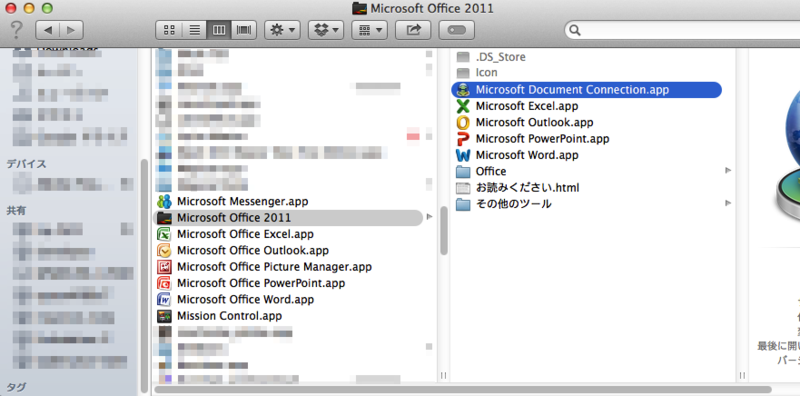This screenshot has width=800, height=396.
Task: Click the grey Icon file's icon
Action: pyautogui.click(x=463, y=73)
